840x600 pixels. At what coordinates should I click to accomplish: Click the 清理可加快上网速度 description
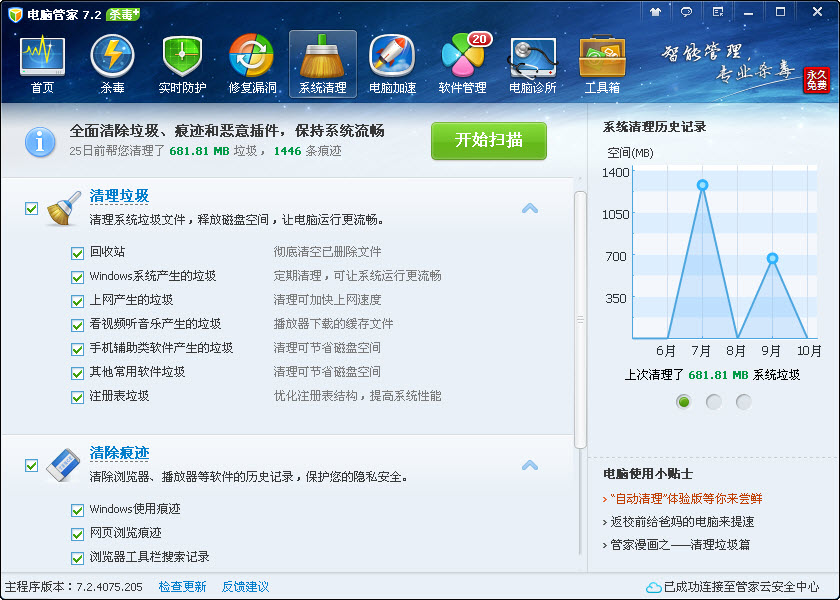point(327,299)
